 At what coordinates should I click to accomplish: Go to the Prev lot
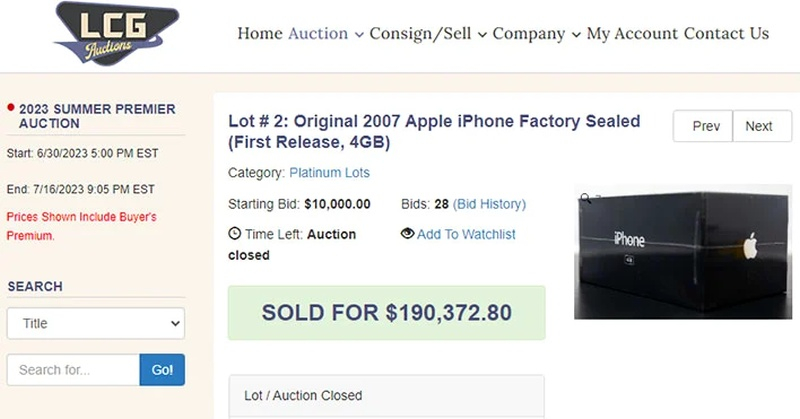[x=706, y=126]
